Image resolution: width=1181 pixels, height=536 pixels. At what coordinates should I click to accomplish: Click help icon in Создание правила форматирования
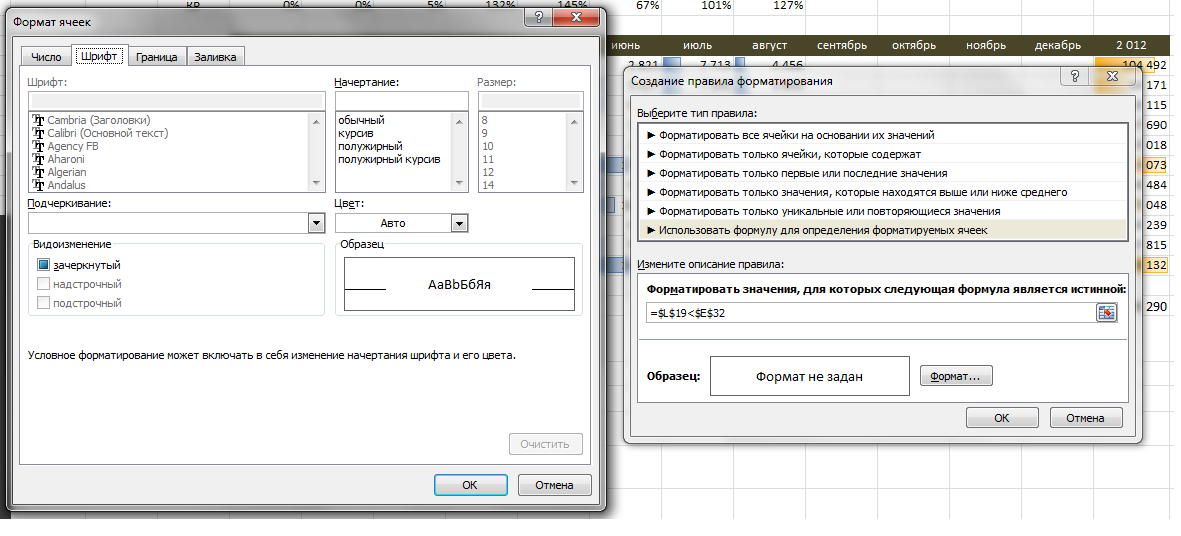tap(1075, 80)
